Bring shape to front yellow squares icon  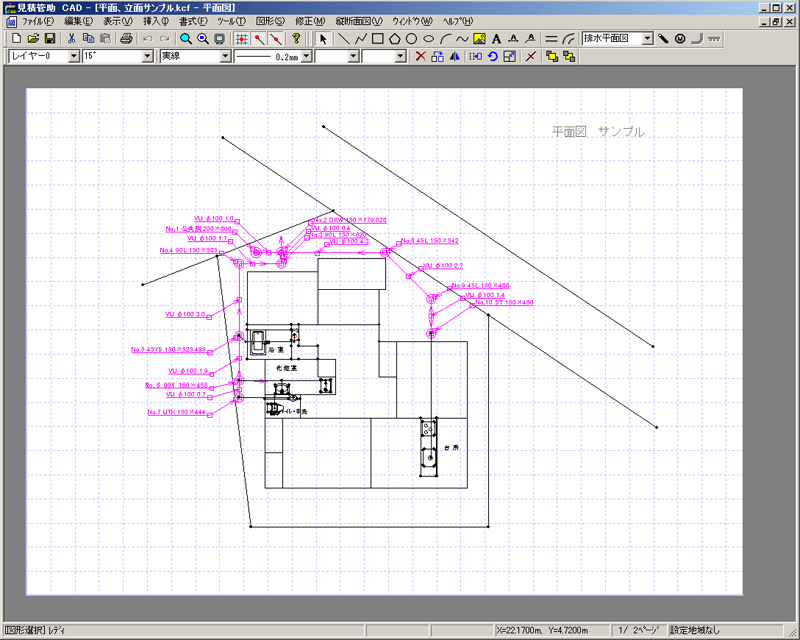click(x=552, y=56)
